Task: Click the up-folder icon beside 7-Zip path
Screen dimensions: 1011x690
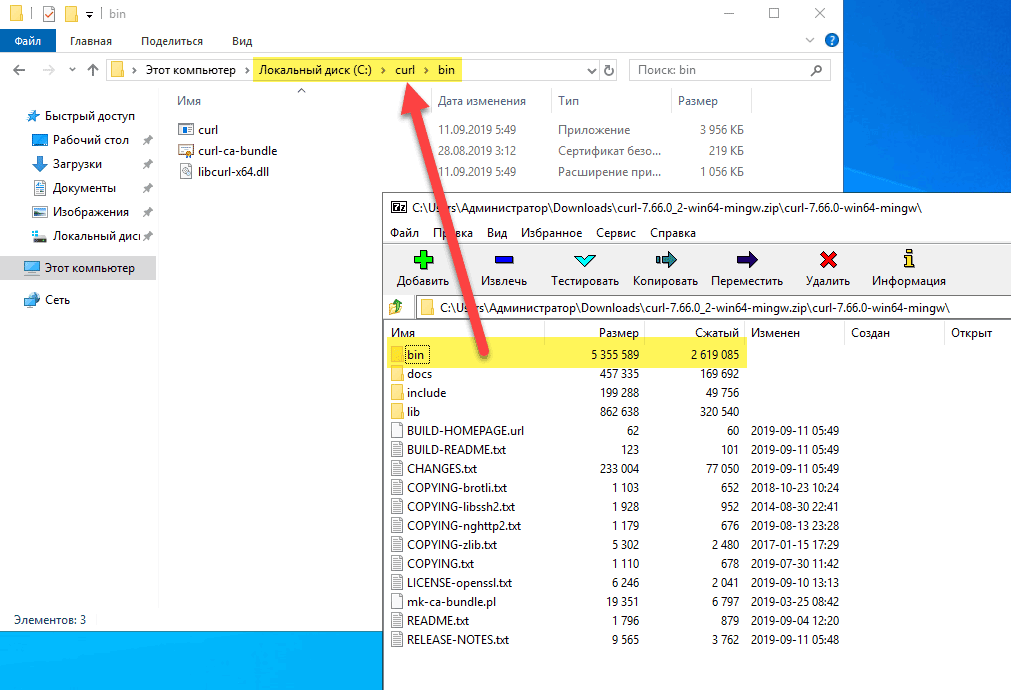Action: pyautogui.click(x=397, y=307)
